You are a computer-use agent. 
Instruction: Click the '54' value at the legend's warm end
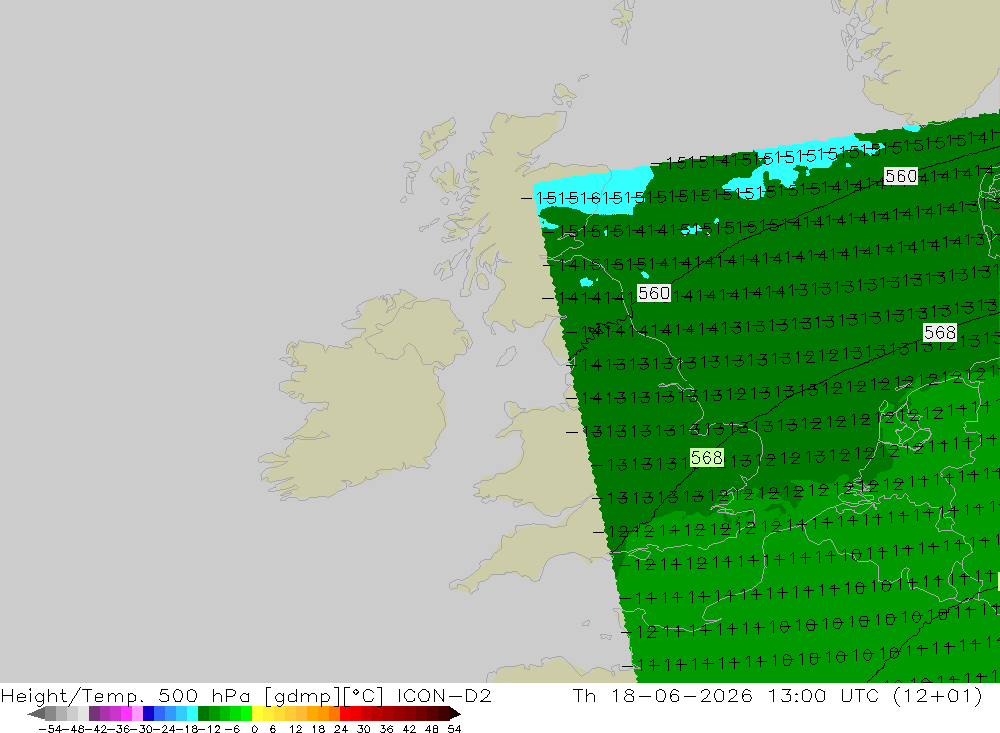point(454,729)
